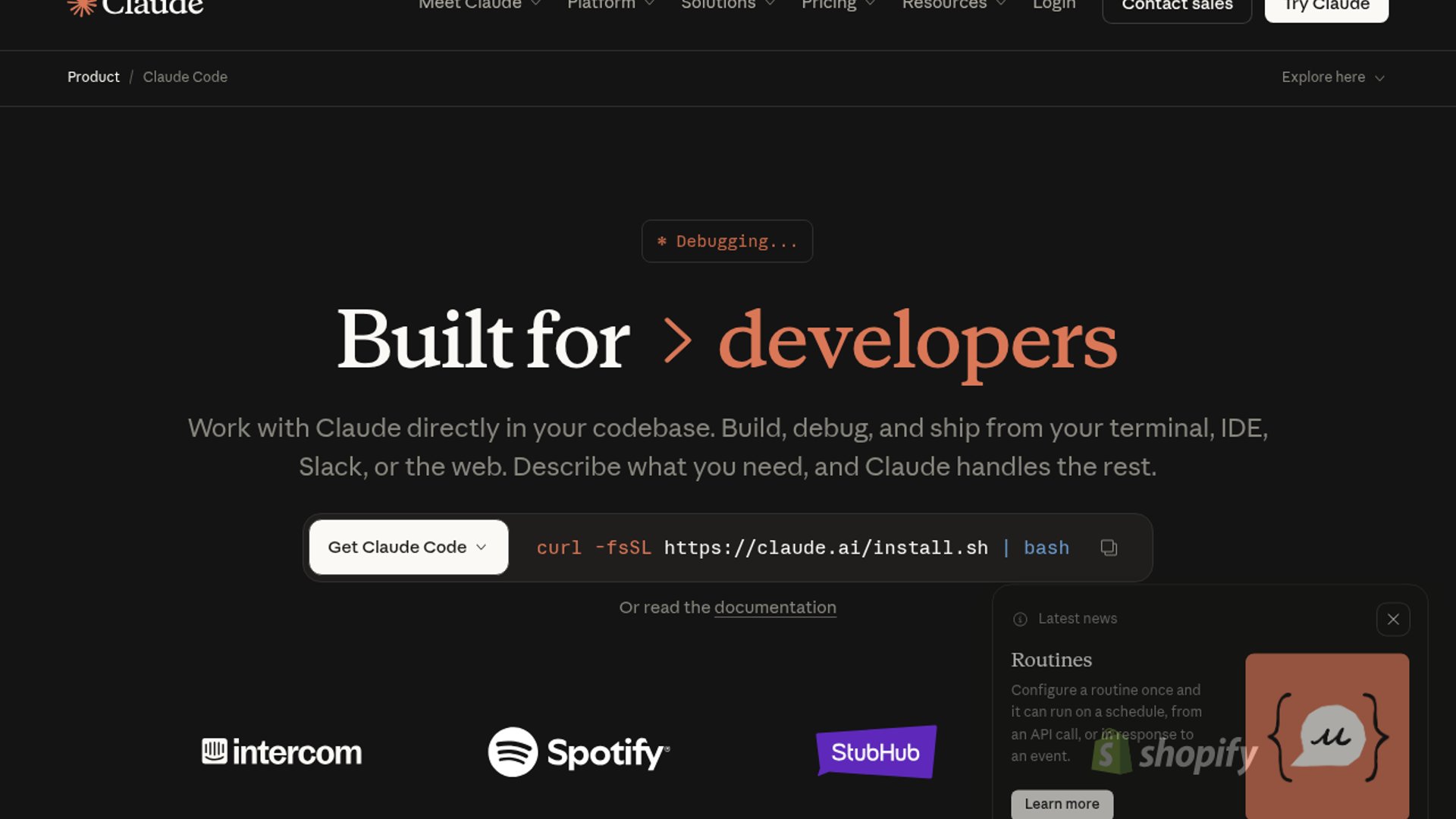Image resolution: width=1456 pixels, height=819 pixels.
Task: Click the Latest news info icon
Action: [x=1020, y=620]
